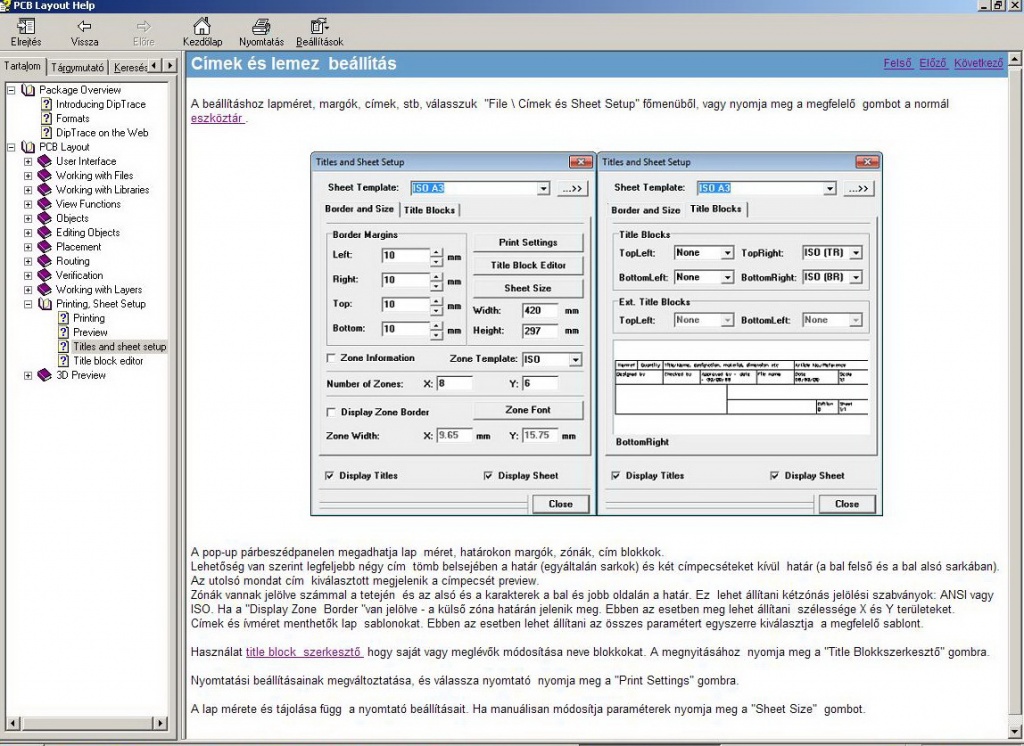Go back with the Vissza arrow icon
The image size is (1024, 746).
[84, 26]
